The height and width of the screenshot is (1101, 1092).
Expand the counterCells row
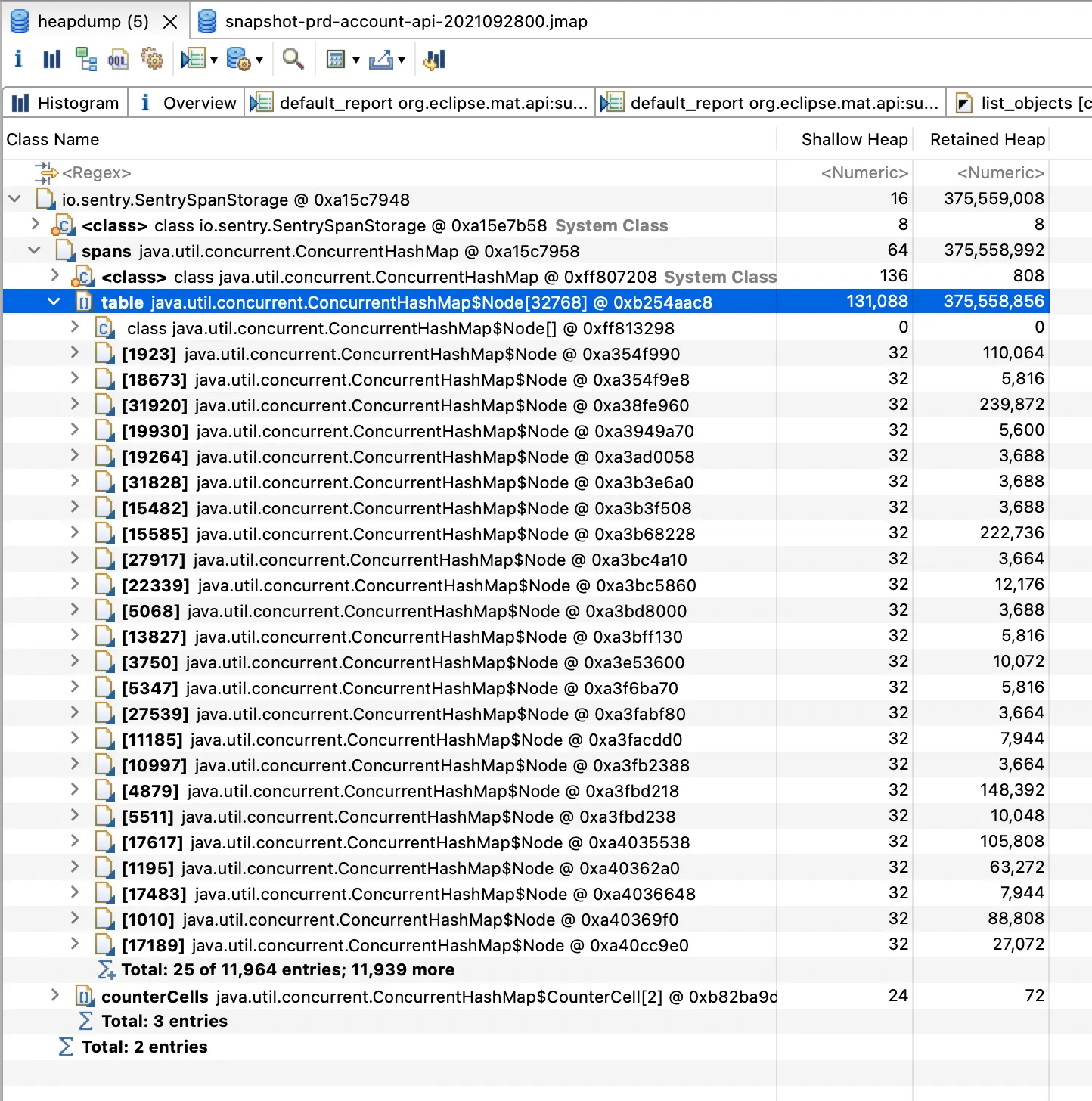pyautogui.click(x=54, y=995)
